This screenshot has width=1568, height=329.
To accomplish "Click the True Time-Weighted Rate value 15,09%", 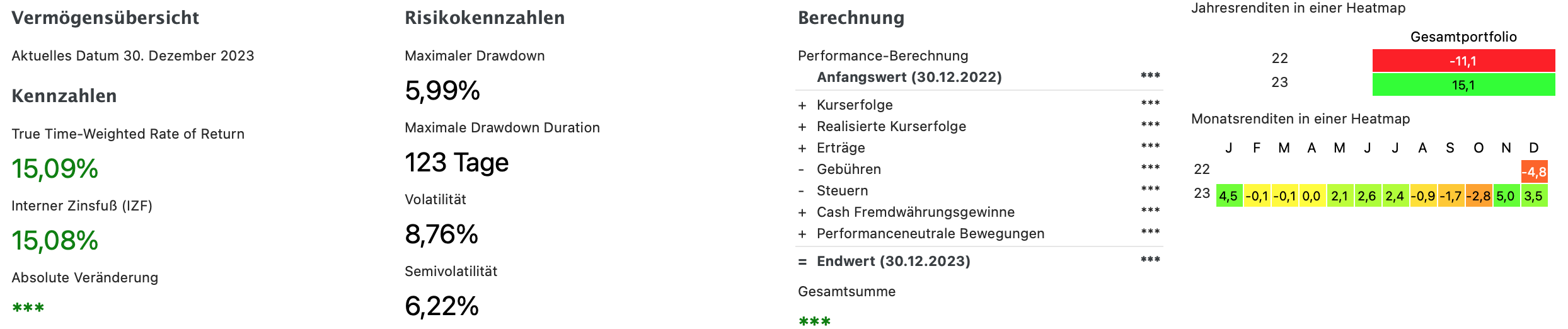I will [x=55, y=169].
